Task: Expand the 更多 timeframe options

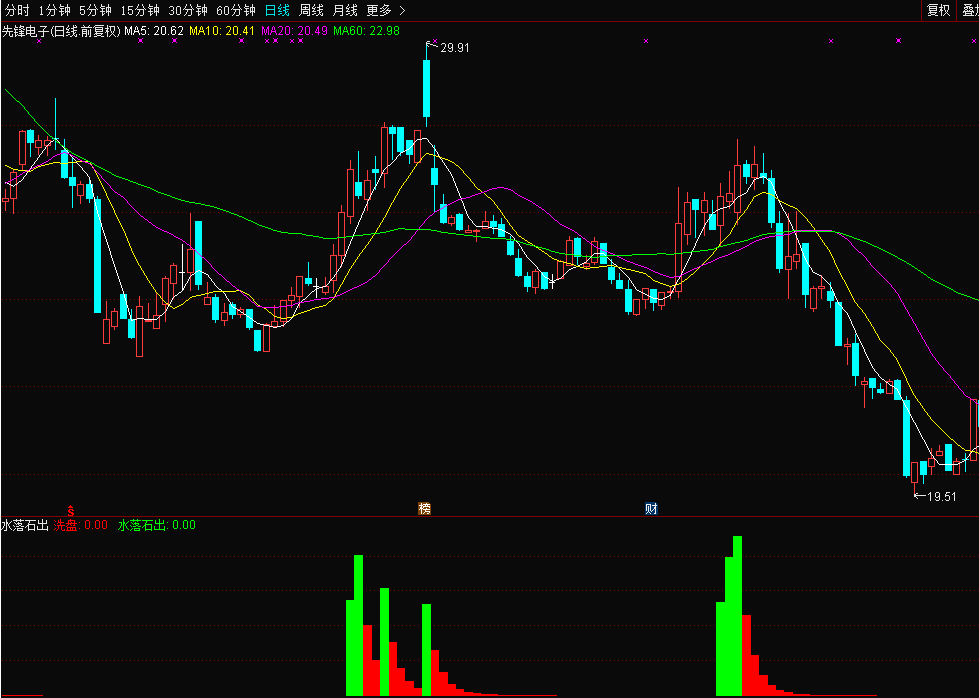Action: click(386, 11)
